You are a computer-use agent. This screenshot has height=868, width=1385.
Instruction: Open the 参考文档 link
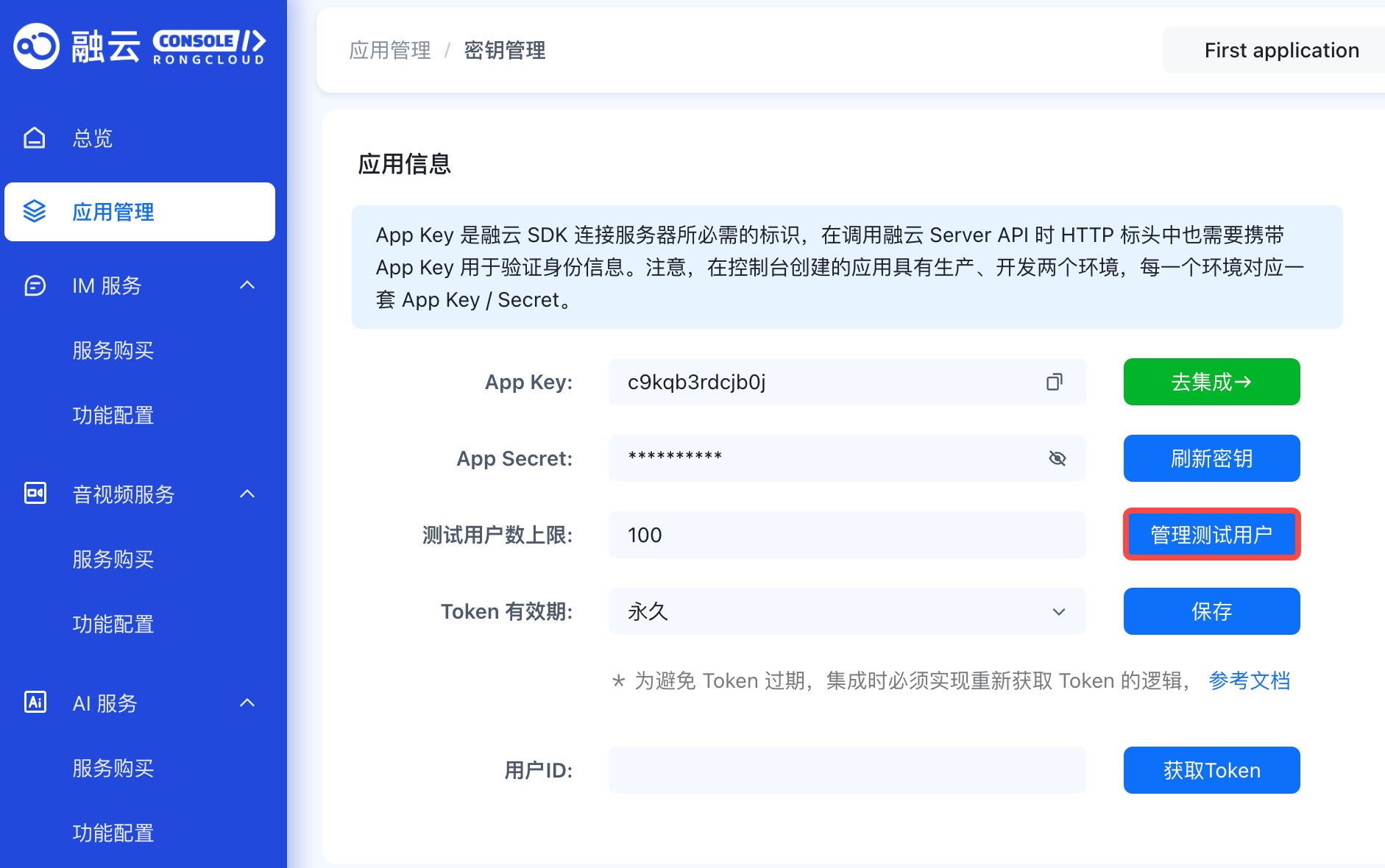[x=1249, y=680]
